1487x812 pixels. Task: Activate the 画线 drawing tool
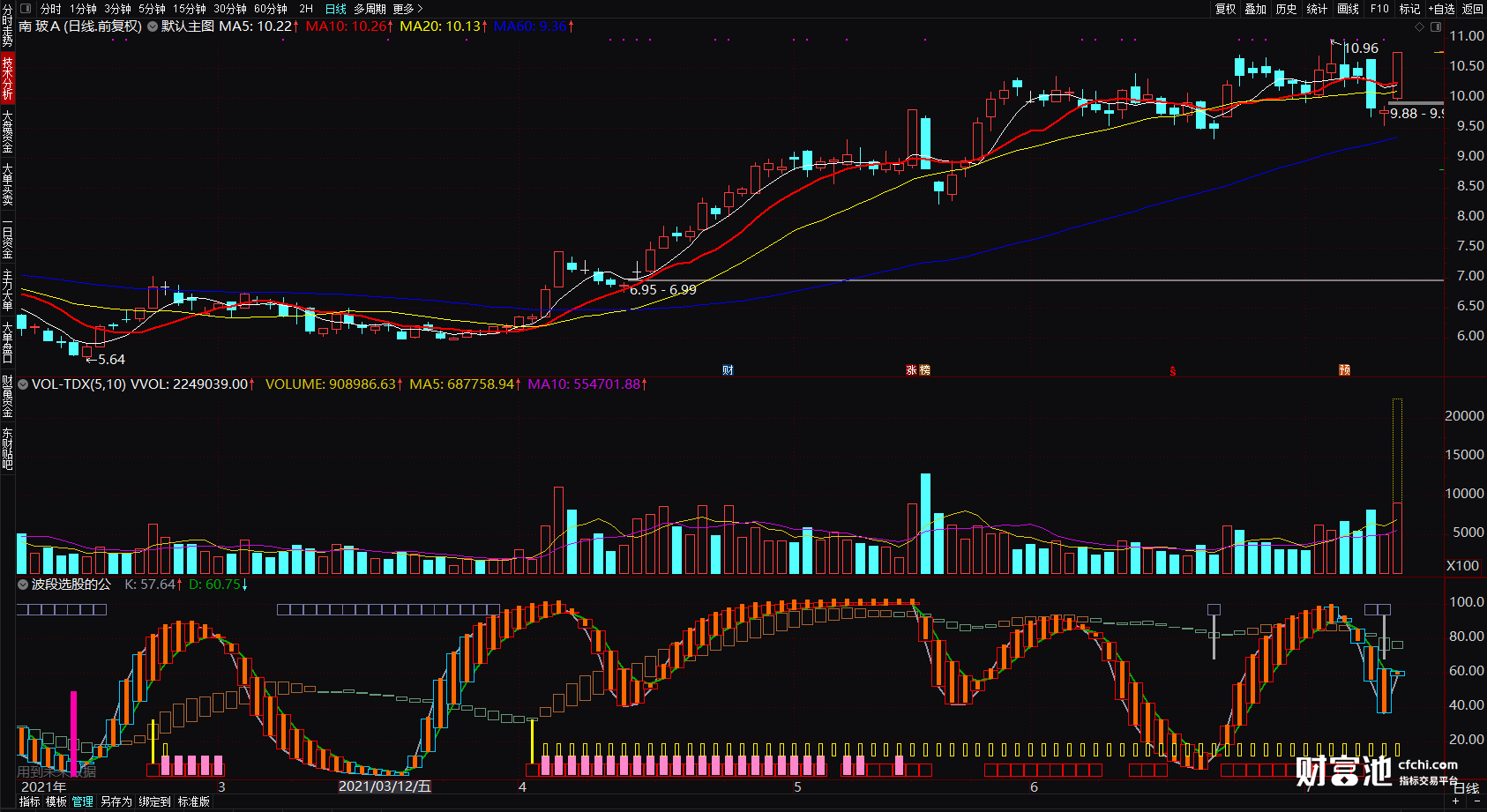coord(1348,9)
